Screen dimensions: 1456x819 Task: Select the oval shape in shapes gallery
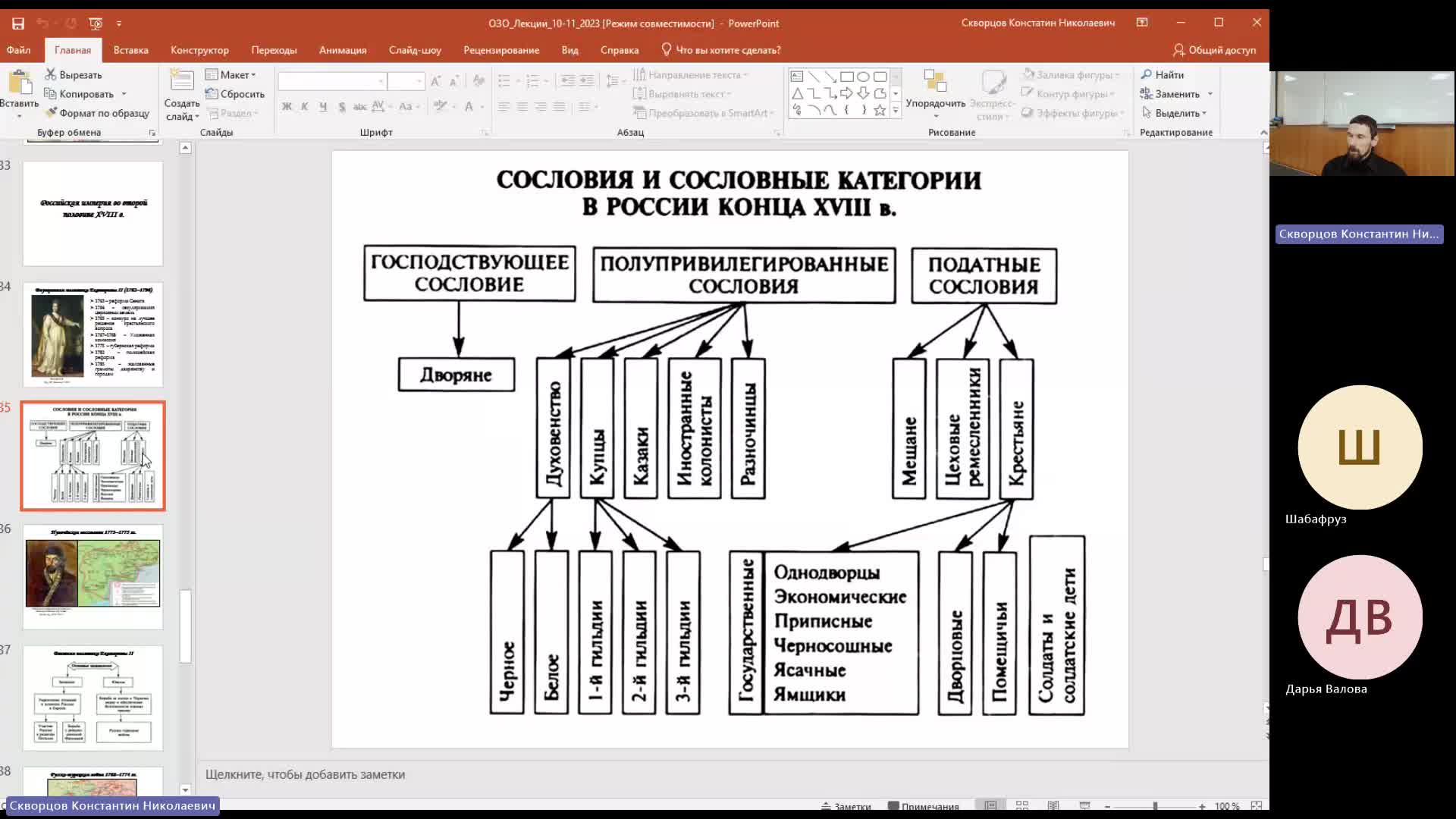[x=863, y=77]
